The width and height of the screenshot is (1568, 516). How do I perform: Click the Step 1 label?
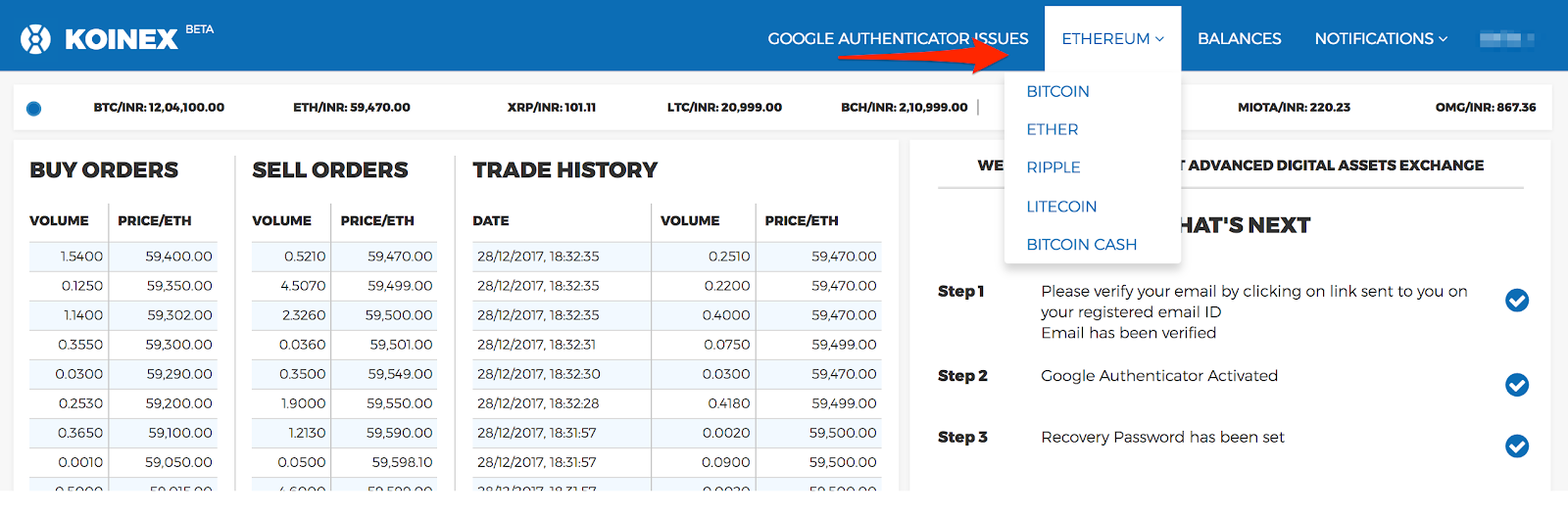coord(961,292)
